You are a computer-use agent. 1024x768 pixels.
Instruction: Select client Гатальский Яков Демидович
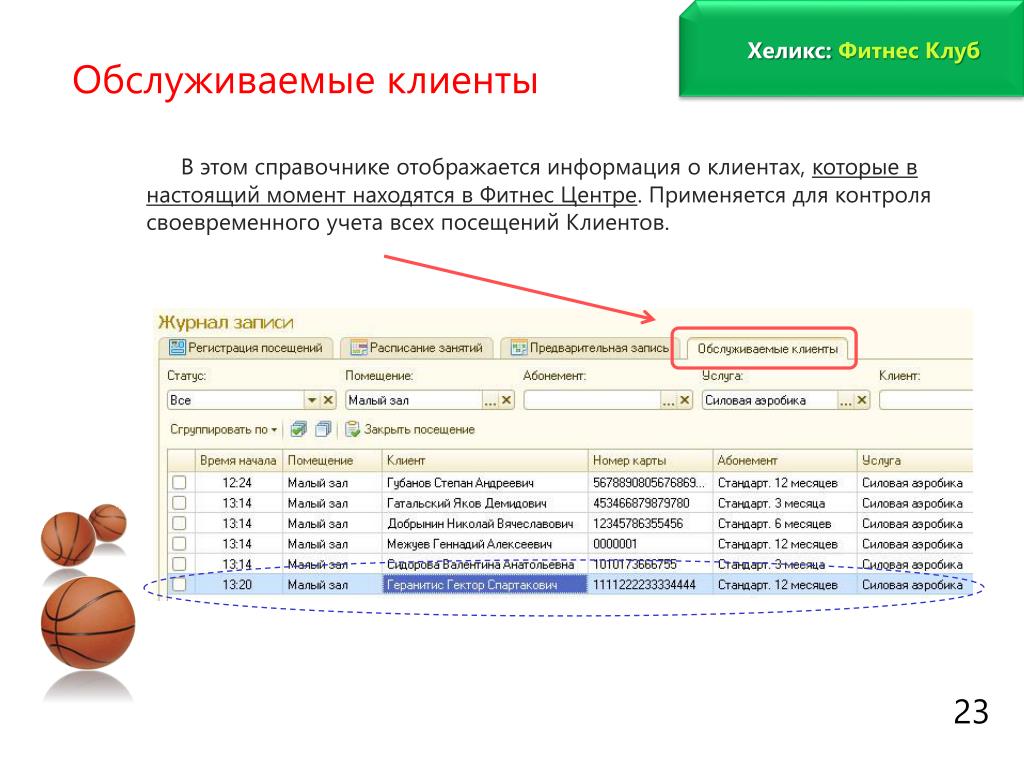[467, 503]
